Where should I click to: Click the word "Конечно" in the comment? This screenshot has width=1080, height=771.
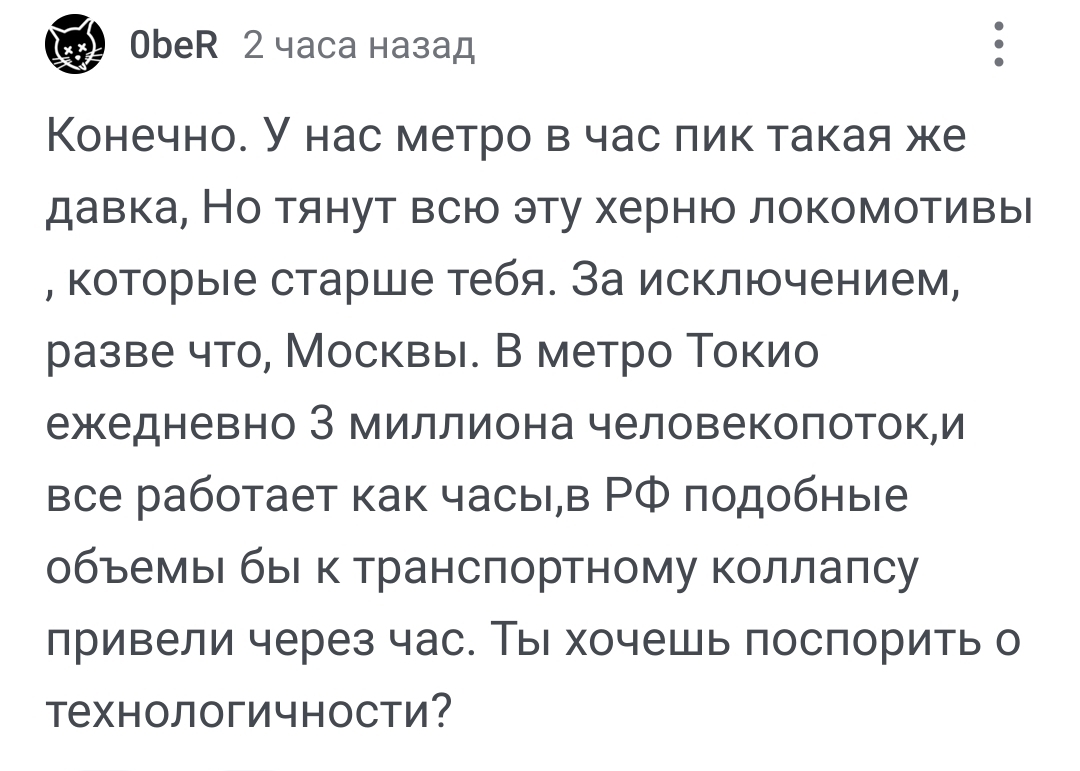click(x=142, y=138)
